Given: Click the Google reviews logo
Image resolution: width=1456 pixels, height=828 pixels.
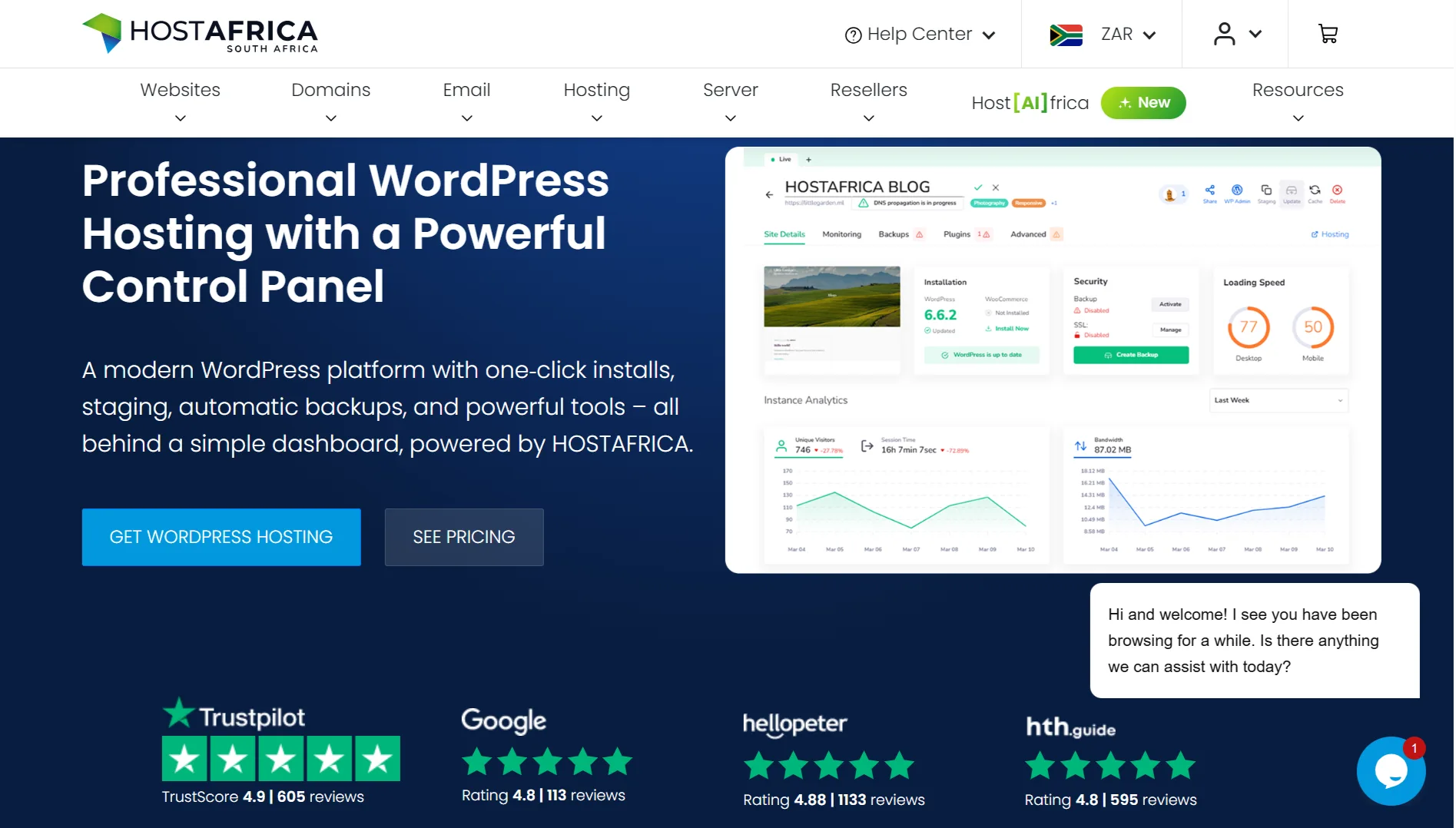Looking at the screenshot, I should 503,720.
